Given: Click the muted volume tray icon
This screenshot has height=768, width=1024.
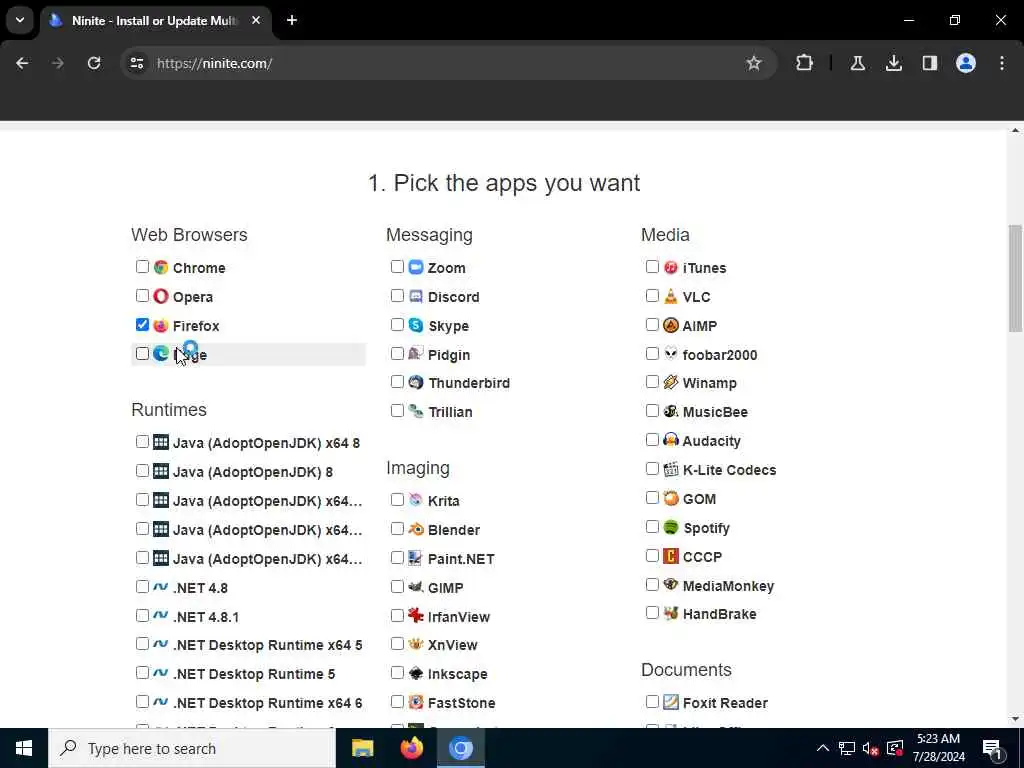Looking at the screenshot, I should [x=870, y=748].
